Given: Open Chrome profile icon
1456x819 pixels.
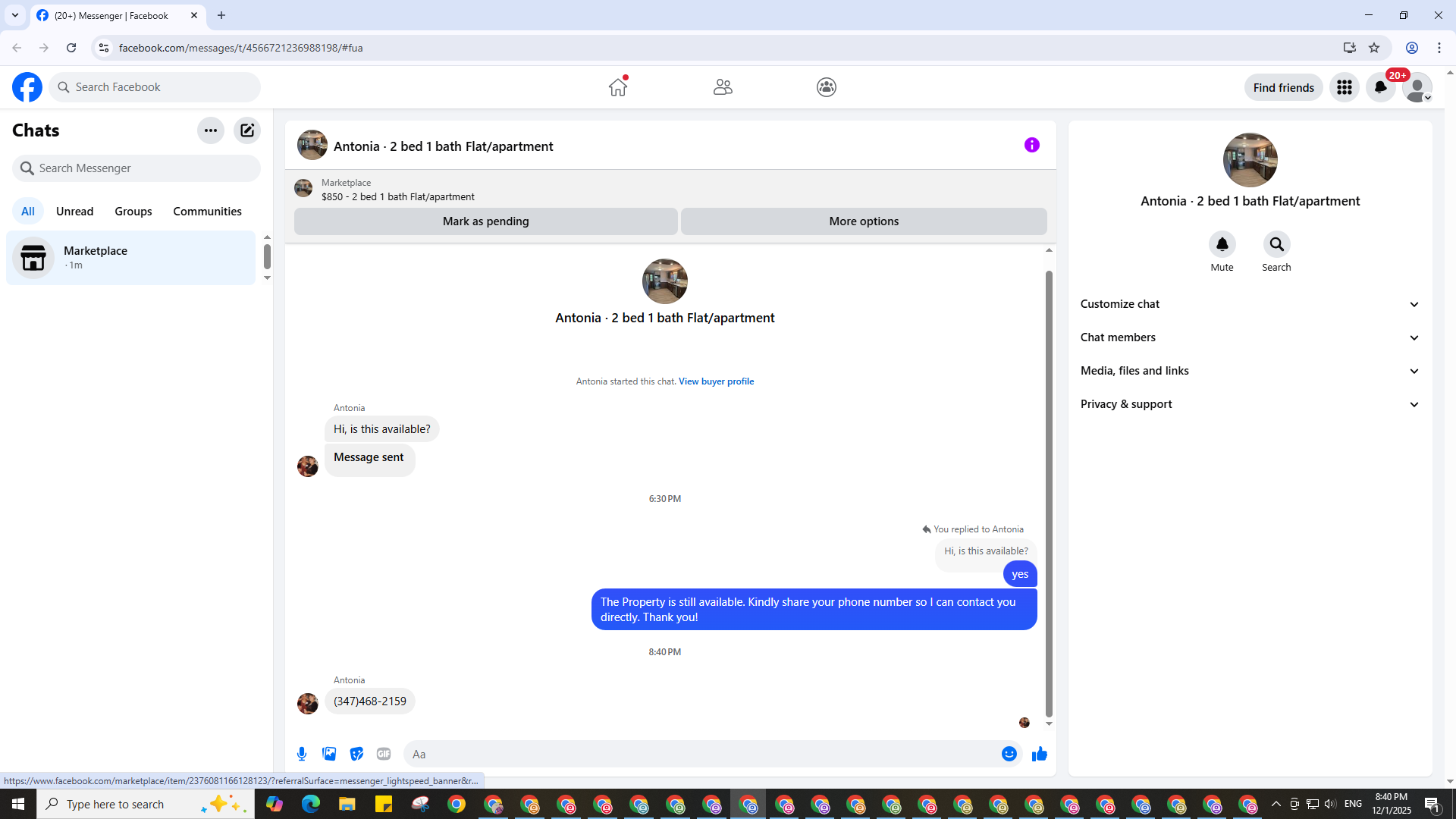Looking at the screenshot, I should [x=1412, y=48].
